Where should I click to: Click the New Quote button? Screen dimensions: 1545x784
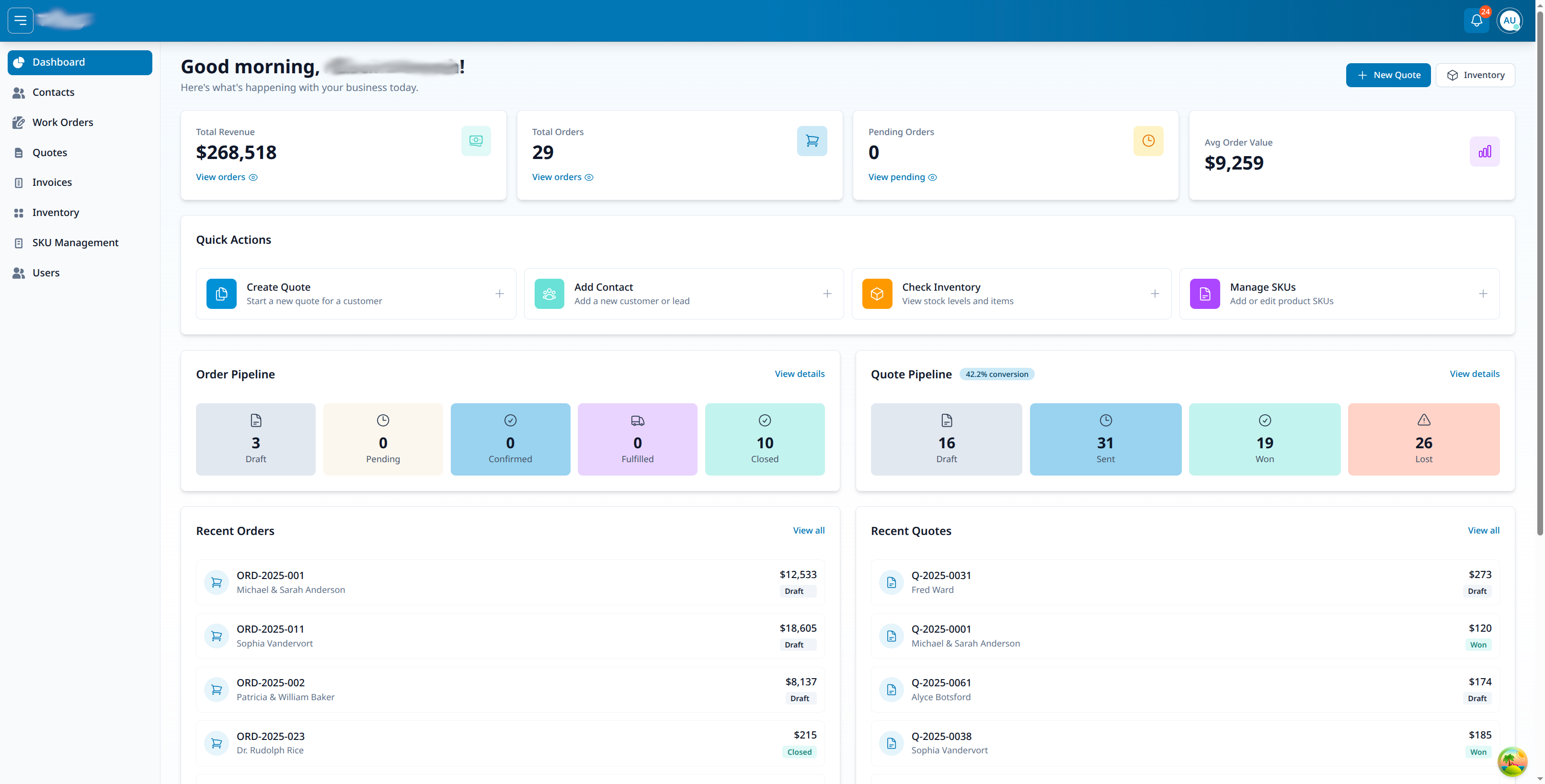(x=1388, y=74)
